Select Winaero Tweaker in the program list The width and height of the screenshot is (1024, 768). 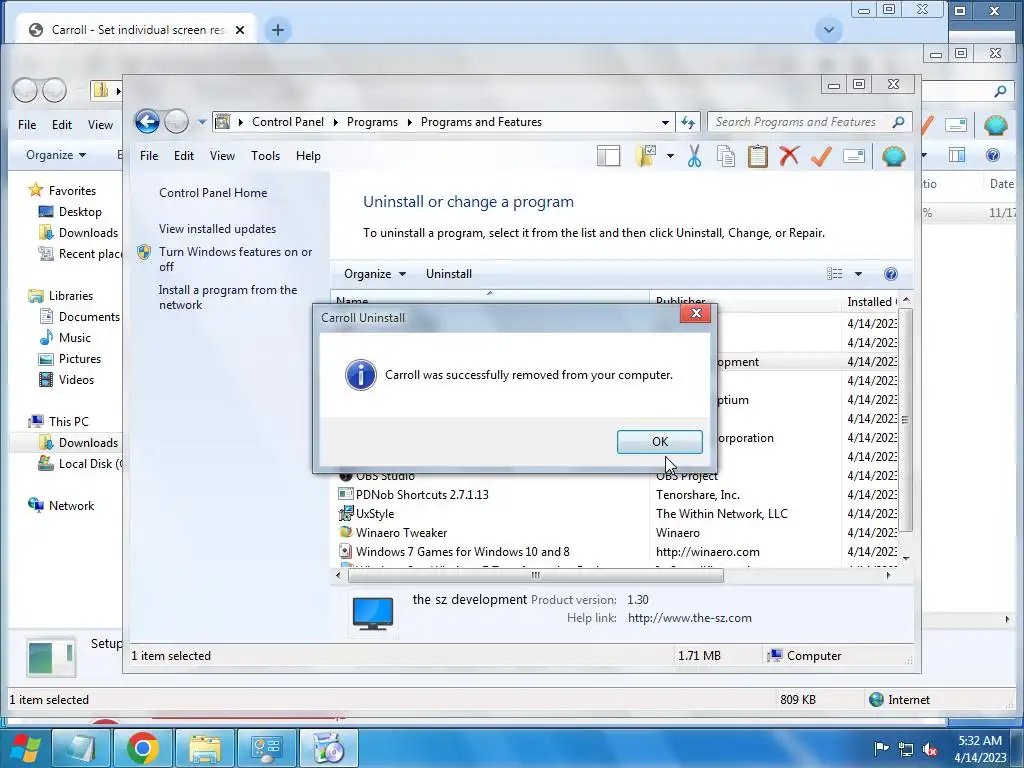401,532
